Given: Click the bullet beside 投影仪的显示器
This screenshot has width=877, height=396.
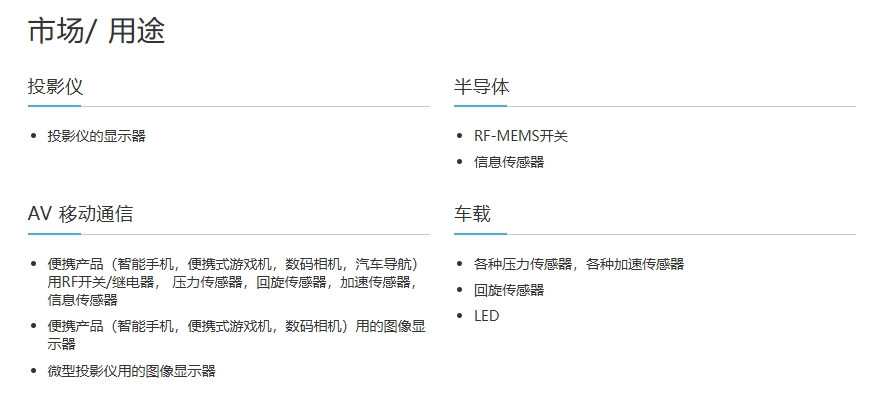Looking at the screenshot, I should [x=34, y=136].
